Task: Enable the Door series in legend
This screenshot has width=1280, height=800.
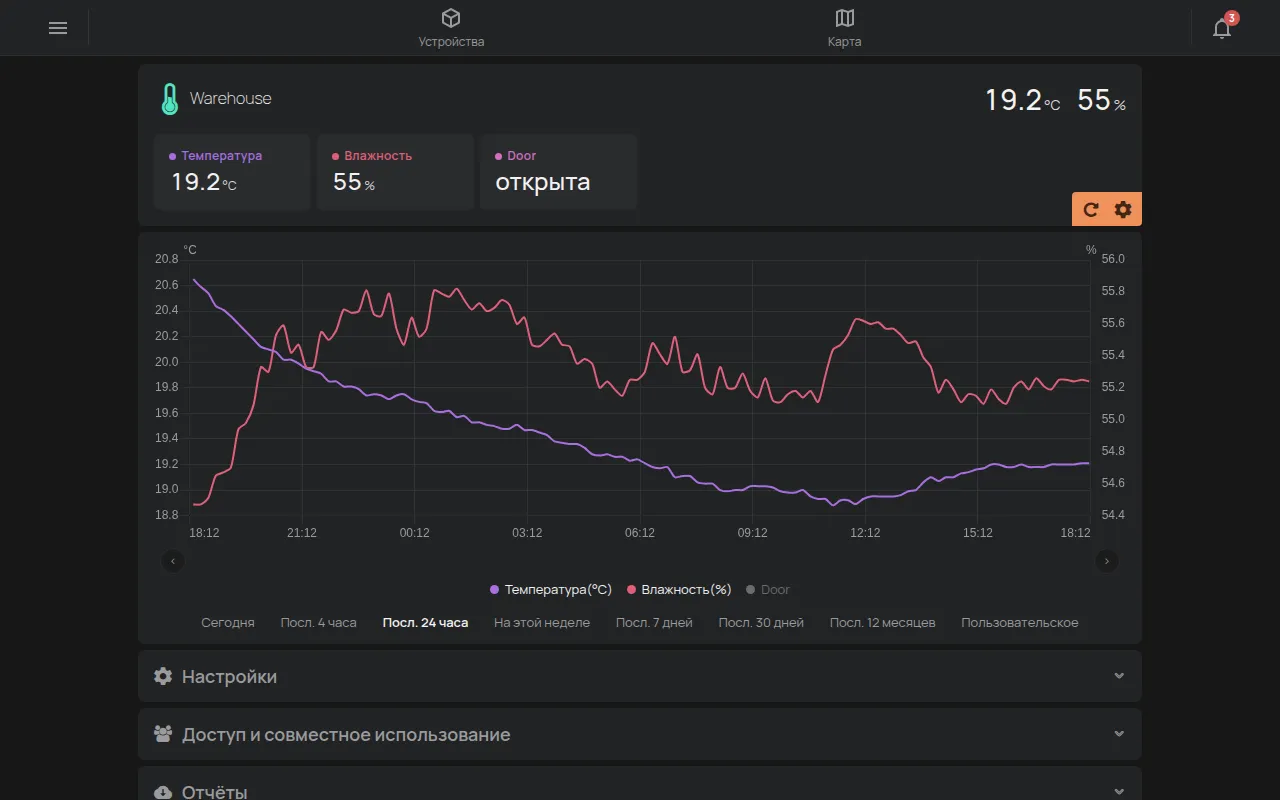Action: 768,590
